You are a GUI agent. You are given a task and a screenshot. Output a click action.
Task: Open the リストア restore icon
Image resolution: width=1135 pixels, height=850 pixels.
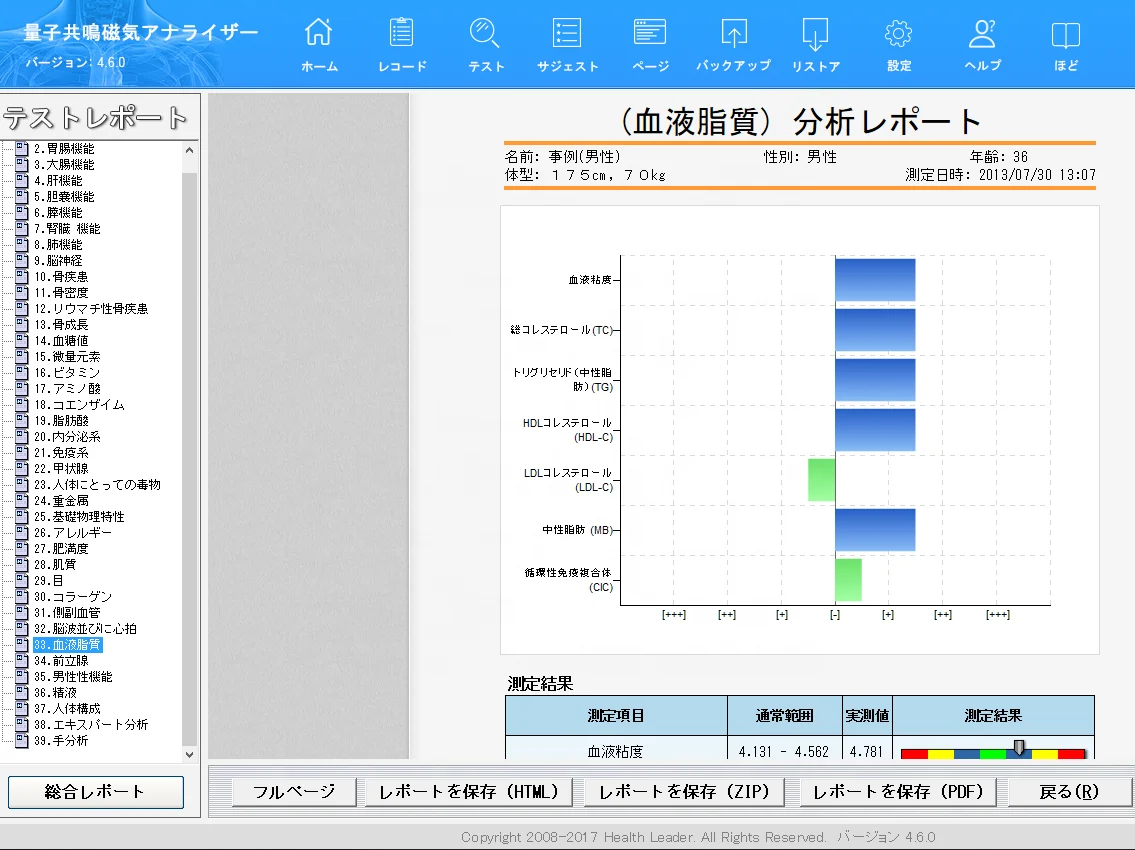pyautogui.click(x=815, y=45)
